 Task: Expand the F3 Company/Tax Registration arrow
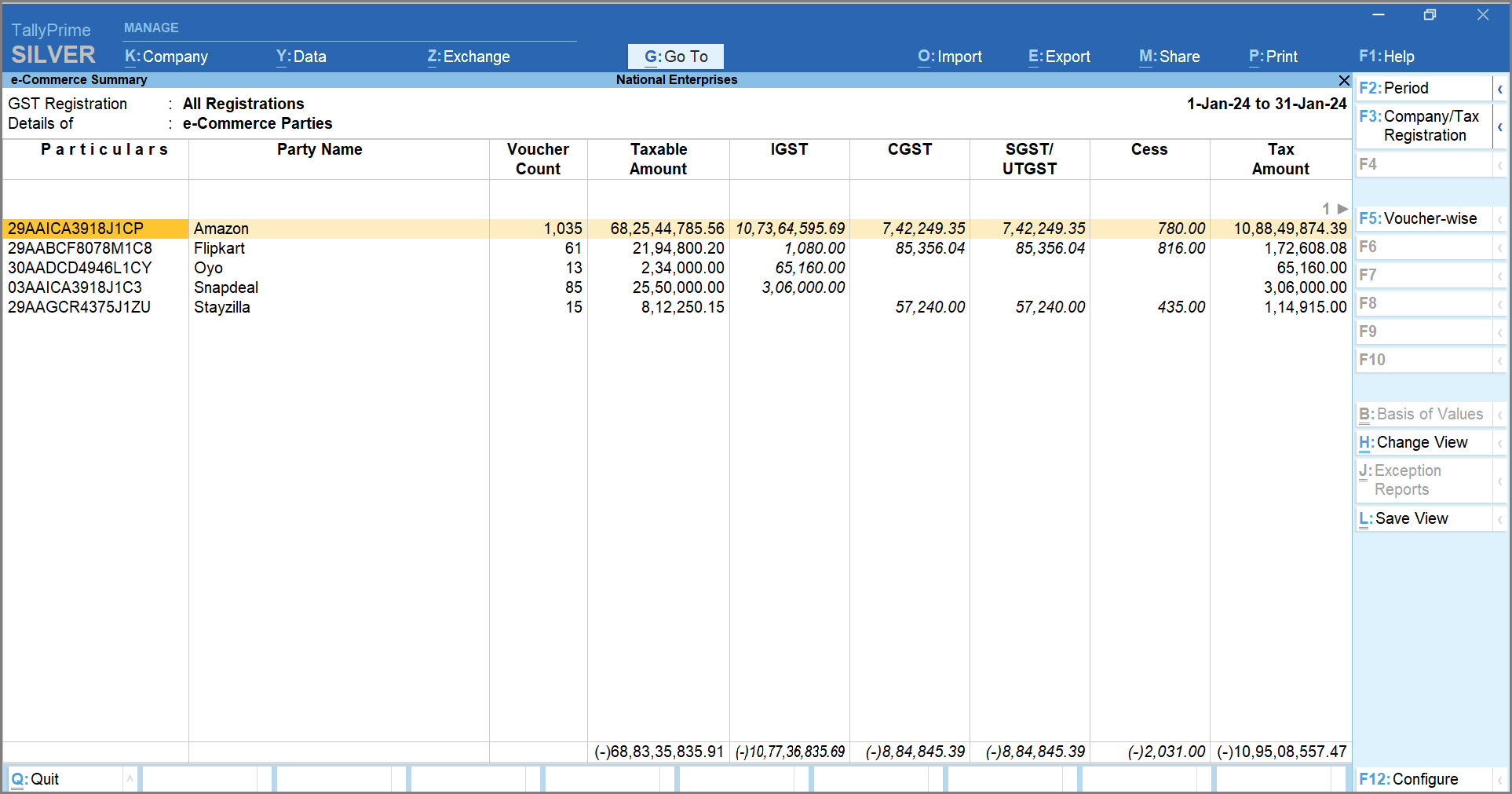[x=1499, y=126]
